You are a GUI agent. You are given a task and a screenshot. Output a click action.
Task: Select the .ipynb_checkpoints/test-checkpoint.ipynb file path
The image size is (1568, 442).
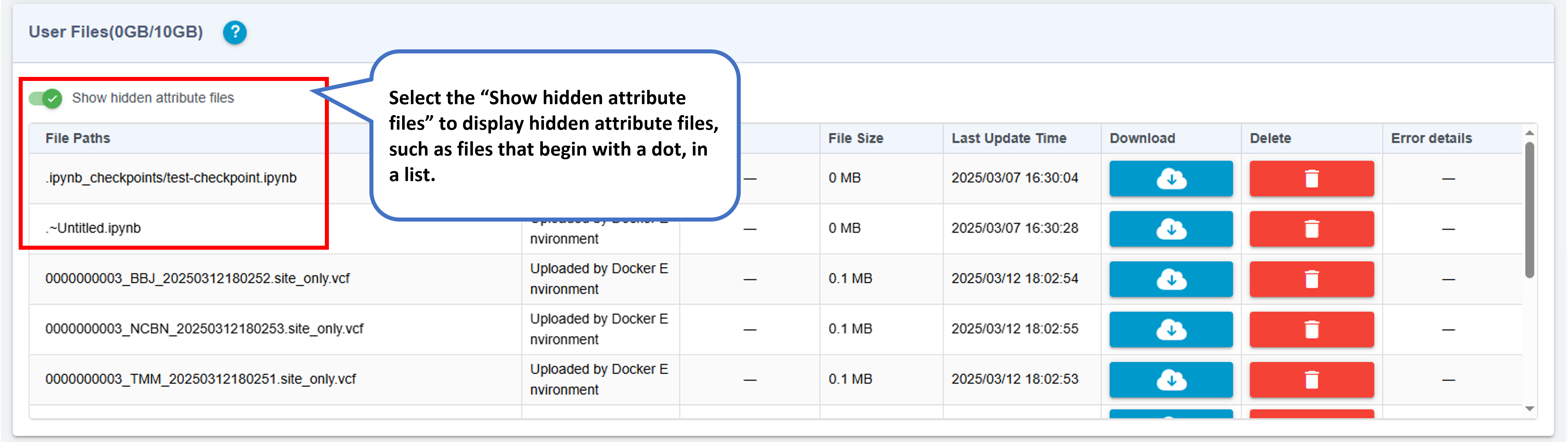point(171,178)
